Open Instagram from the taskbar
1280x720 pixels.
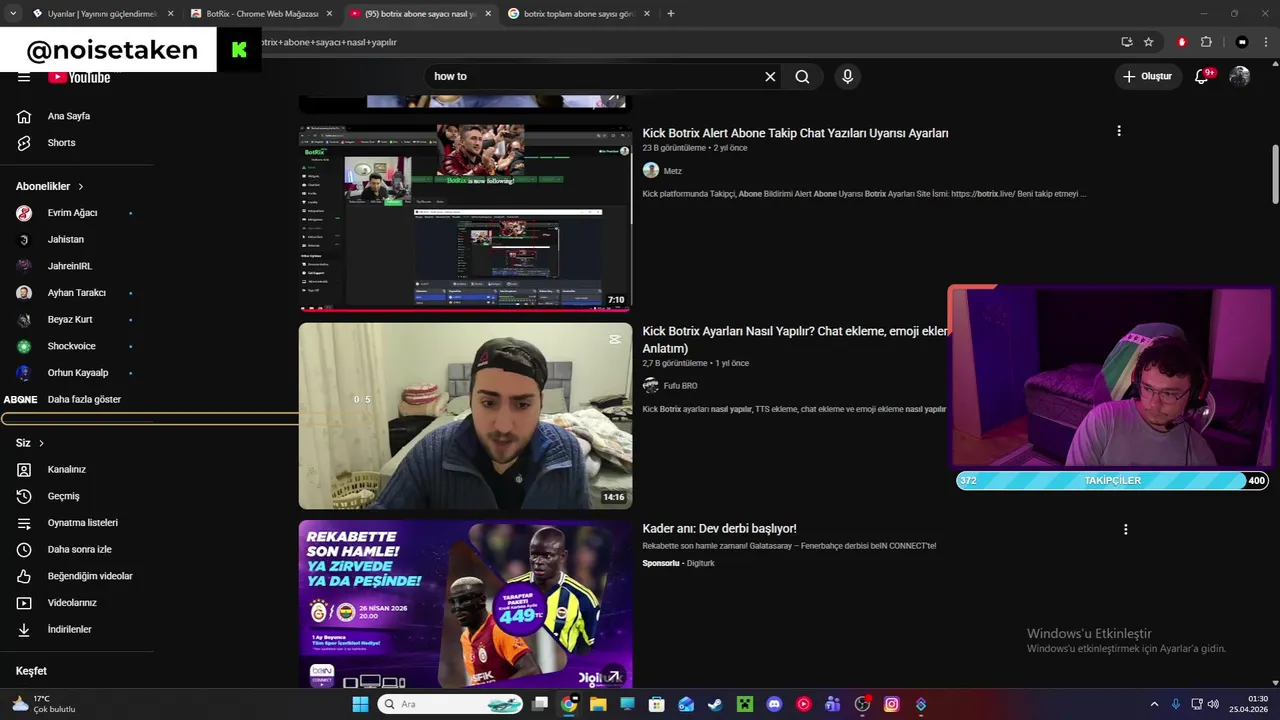click(891, 704)
